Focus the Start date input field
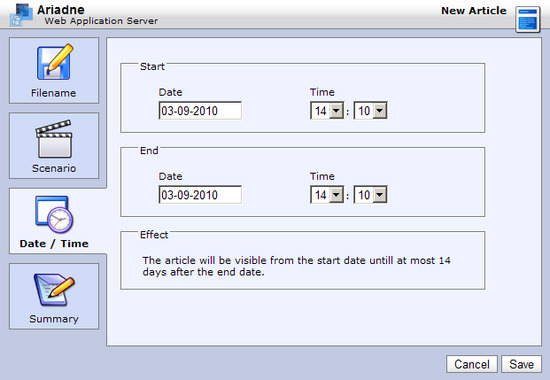The height and width of the screenshot is (380, 550). (x=200, y=111)
